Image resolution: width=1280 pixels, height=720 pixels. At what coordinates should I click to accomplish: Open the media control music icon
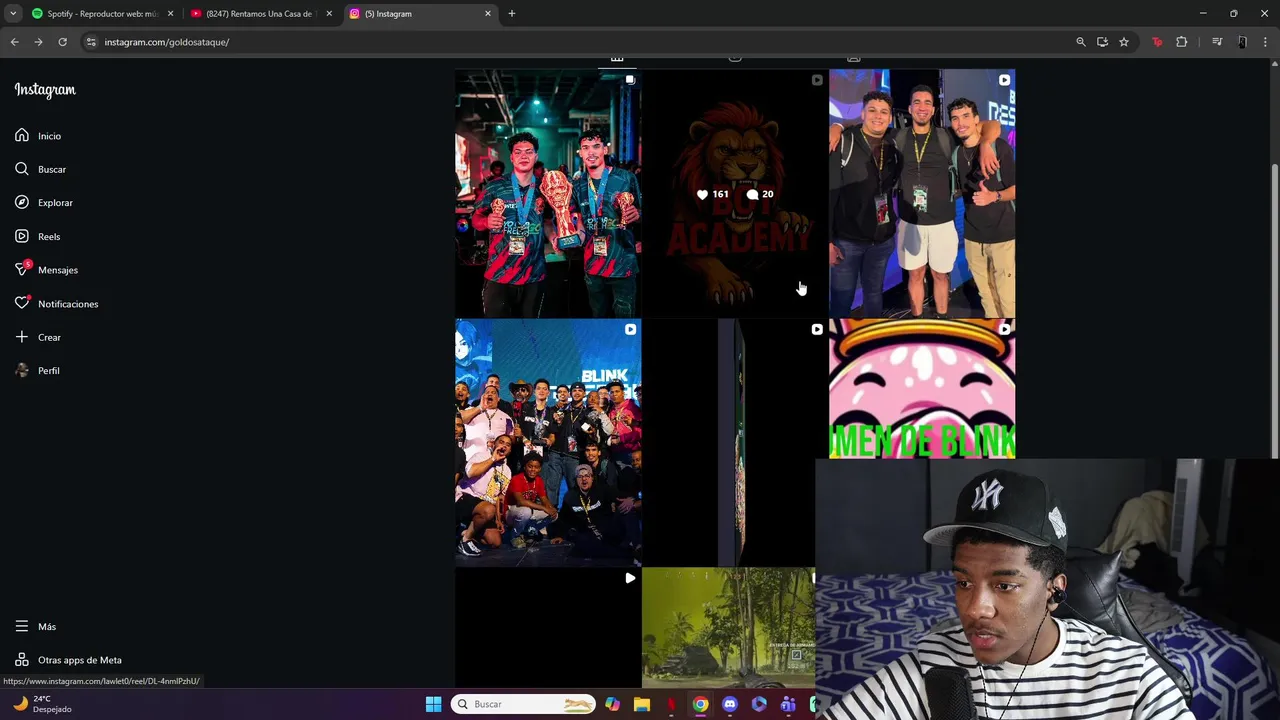(x=1217, y=42)
